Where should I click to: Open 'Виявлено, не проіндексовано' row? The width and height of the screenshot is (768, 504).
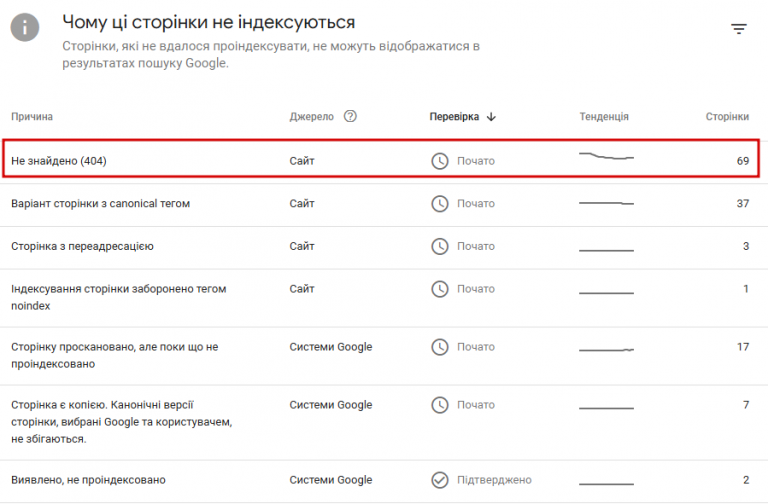(88, 480)
